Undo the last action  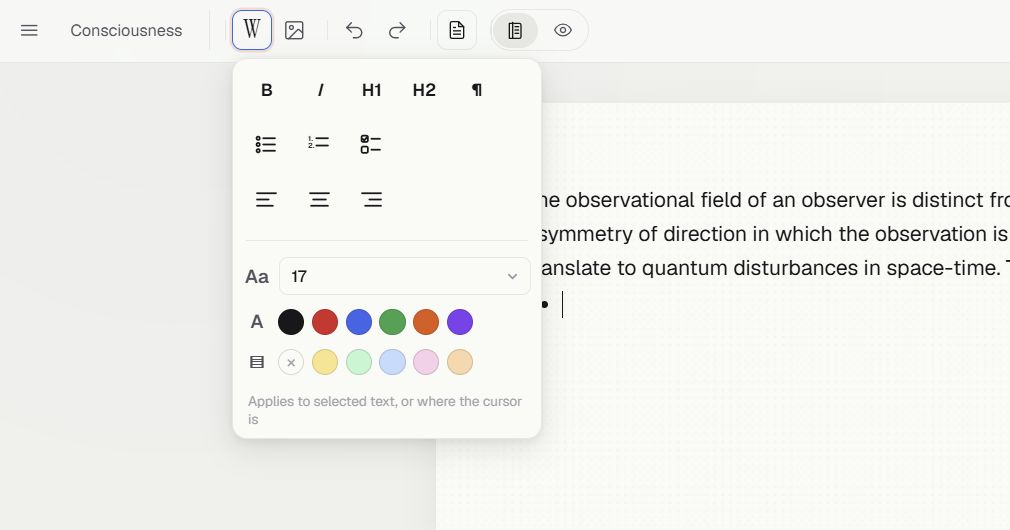point(354,30)
